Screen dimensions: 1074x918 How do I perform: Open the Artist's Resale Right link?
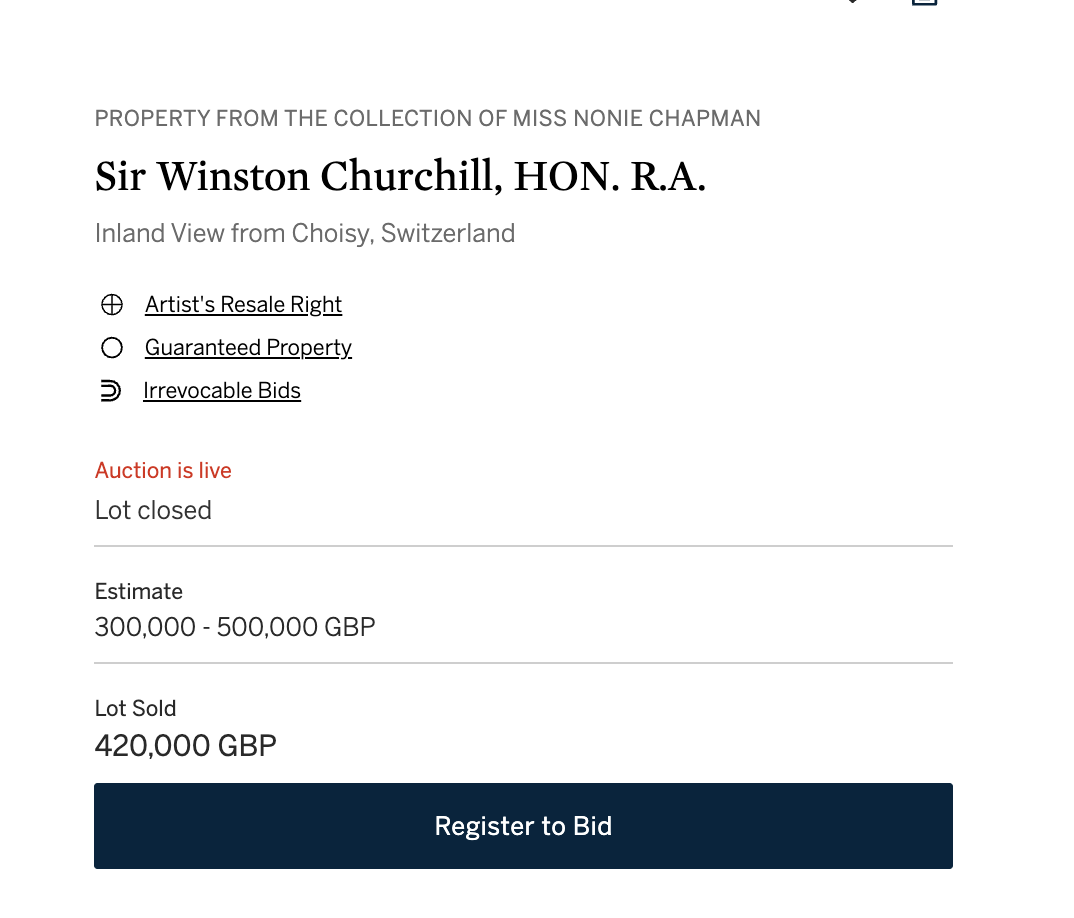[243, 304]
